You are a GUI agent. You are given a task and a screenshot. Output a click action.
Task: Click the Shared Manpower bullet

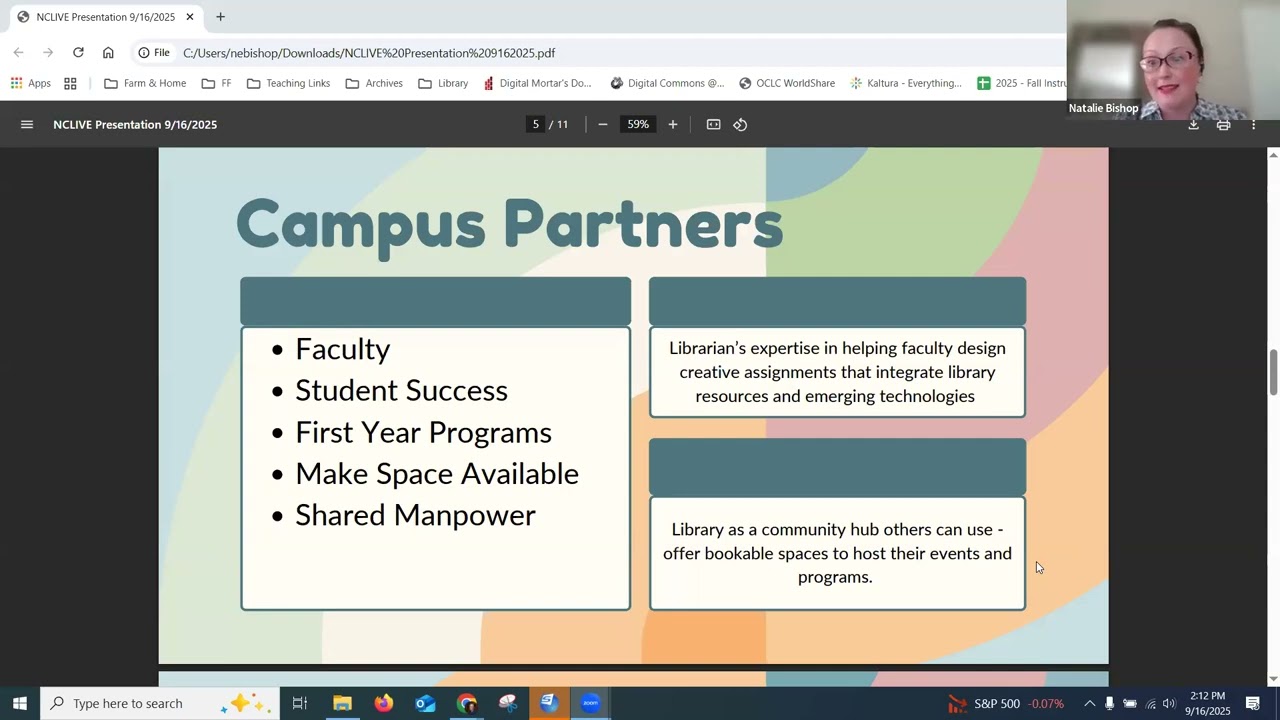415,516
